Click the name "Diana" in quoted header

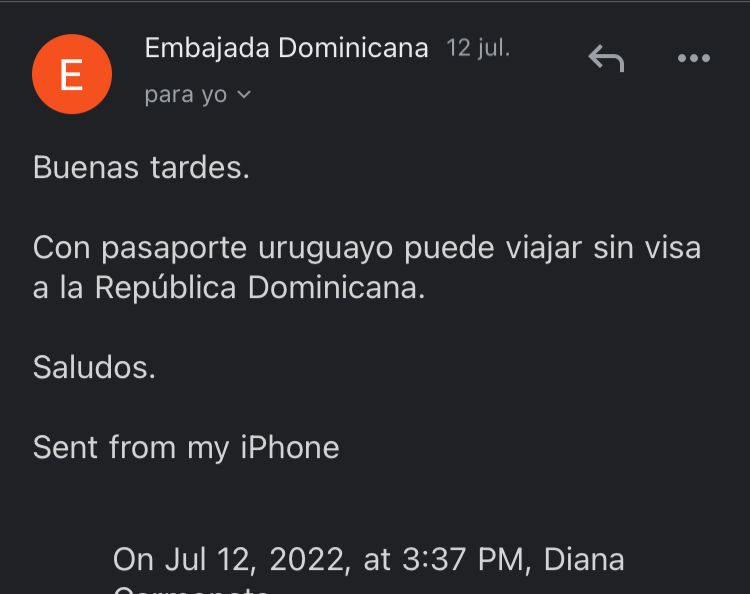(x=584, y=559)
